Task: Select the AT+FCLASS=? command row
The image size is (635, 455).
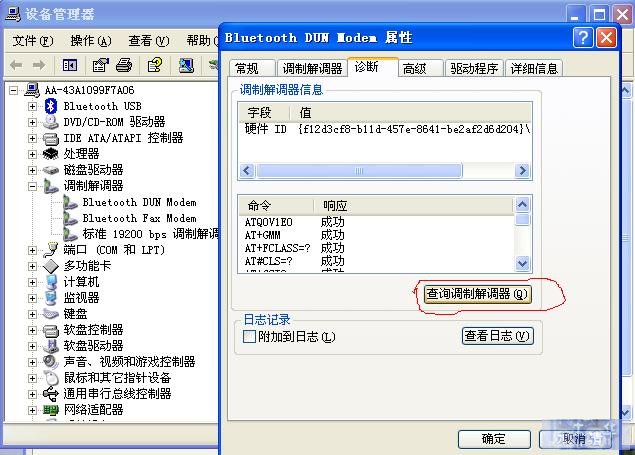Action: 376,248
